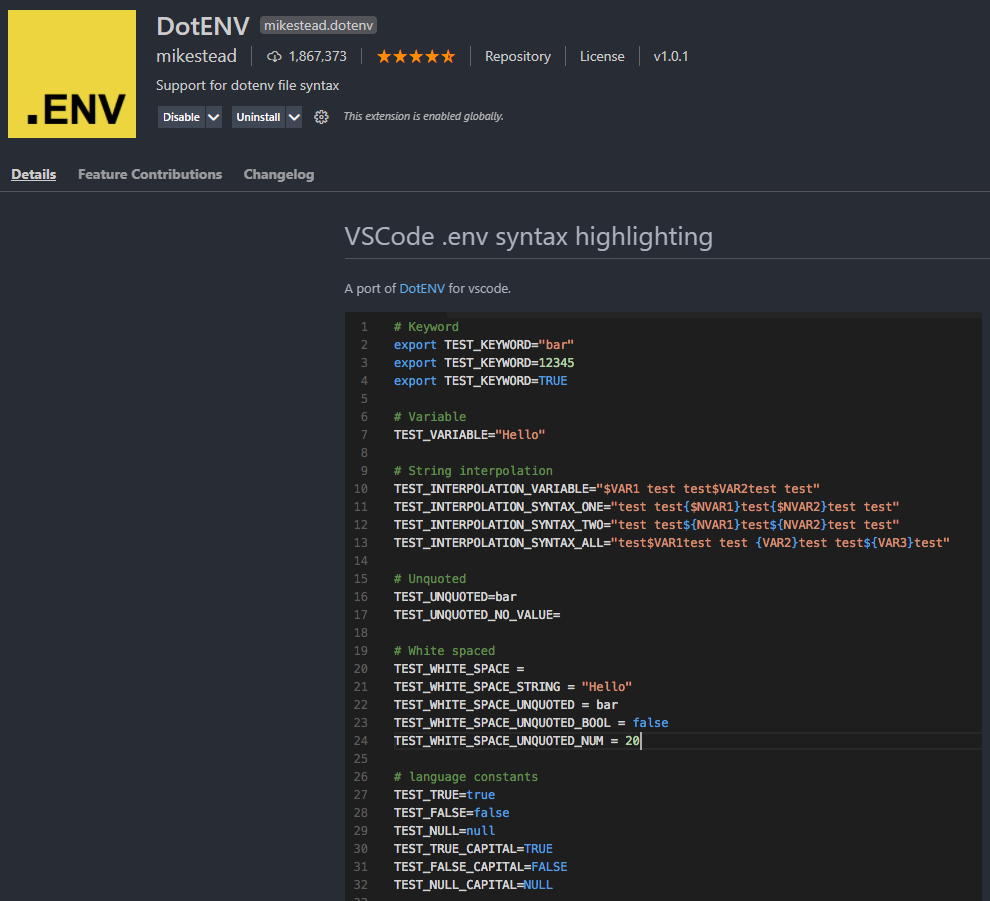Viewport: 990px width, 901px height.
Task: Switch to the Details tab
Action: tap(33, 174)
